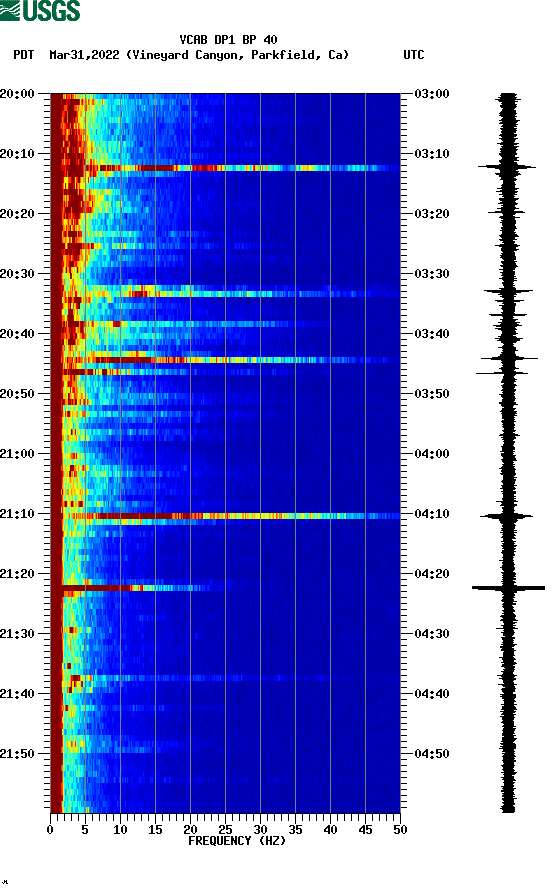552x893 pixels.
Task: Click the '35' frequency axis tick label
Action: coord(295,830)
